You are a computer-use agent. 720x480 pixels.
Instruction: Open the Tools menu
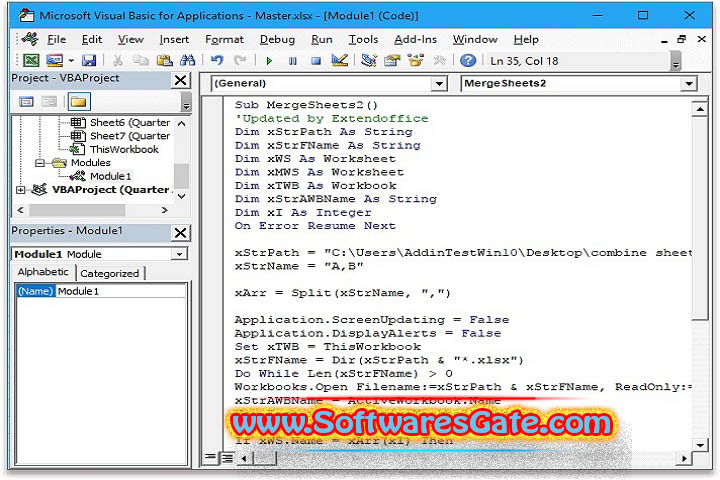click(363, 40)
